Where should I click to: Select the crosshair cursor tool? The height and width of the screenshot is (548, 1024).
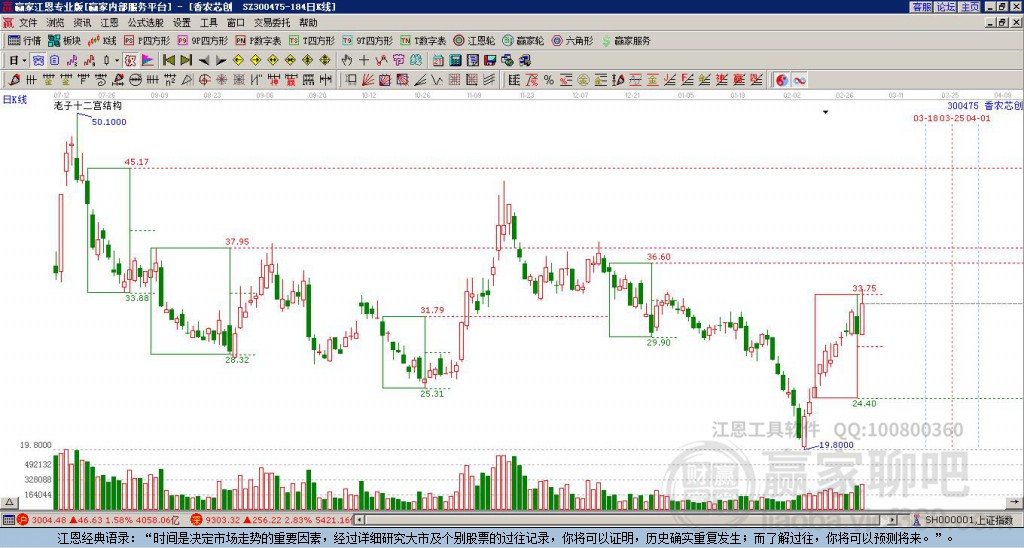point(364,61)
